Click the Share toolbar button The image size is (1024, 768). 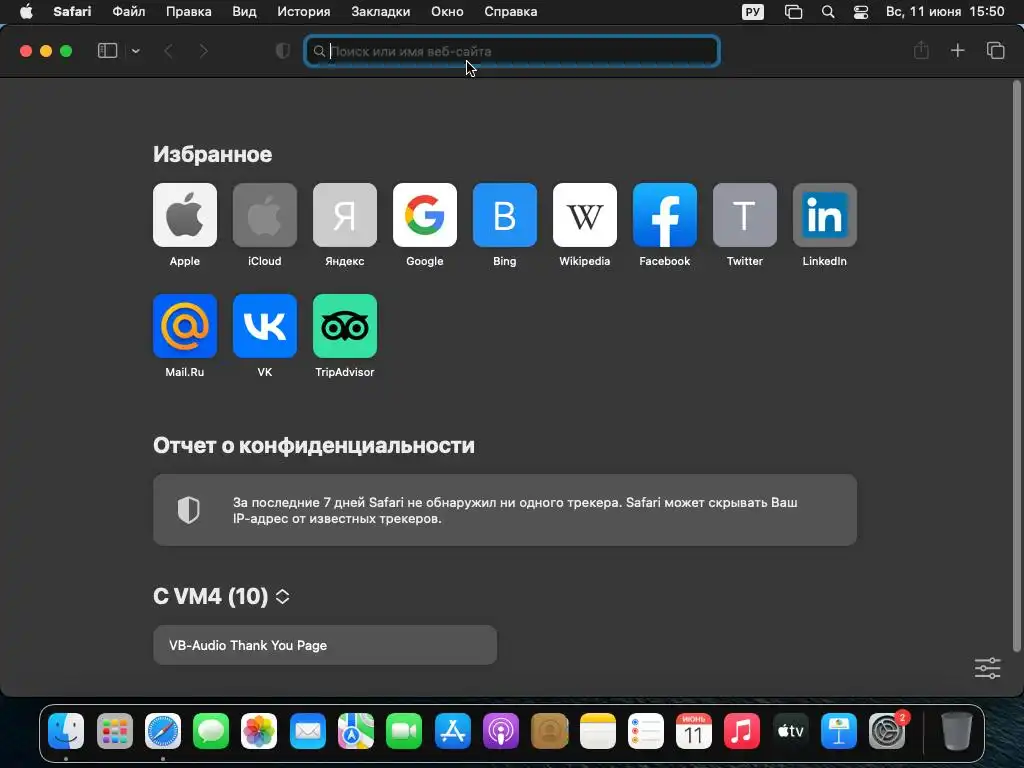coord(921,50)
